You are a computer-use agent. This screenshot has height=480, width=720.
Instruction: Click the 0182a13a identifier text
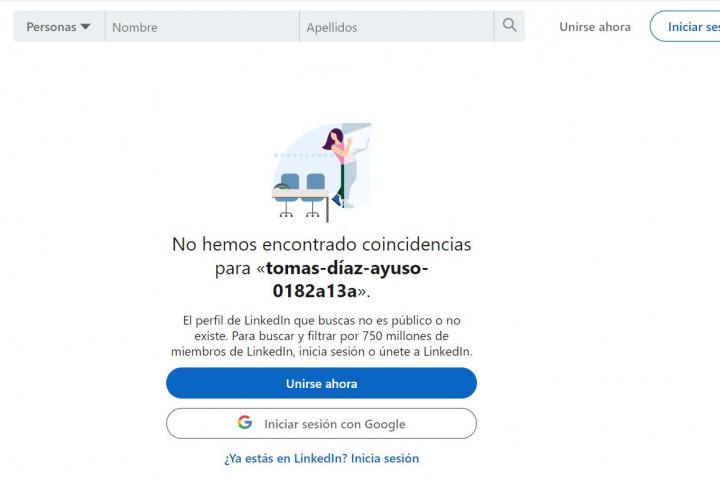tap(315, 291)
